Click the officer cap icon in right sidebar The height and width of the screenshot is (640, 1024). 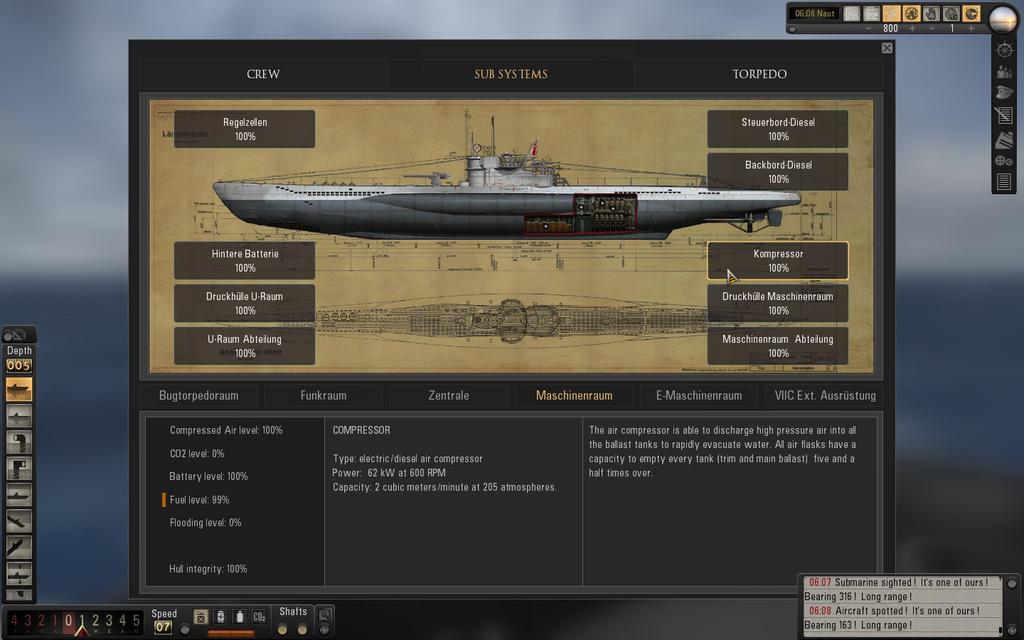click(1004, 93)
